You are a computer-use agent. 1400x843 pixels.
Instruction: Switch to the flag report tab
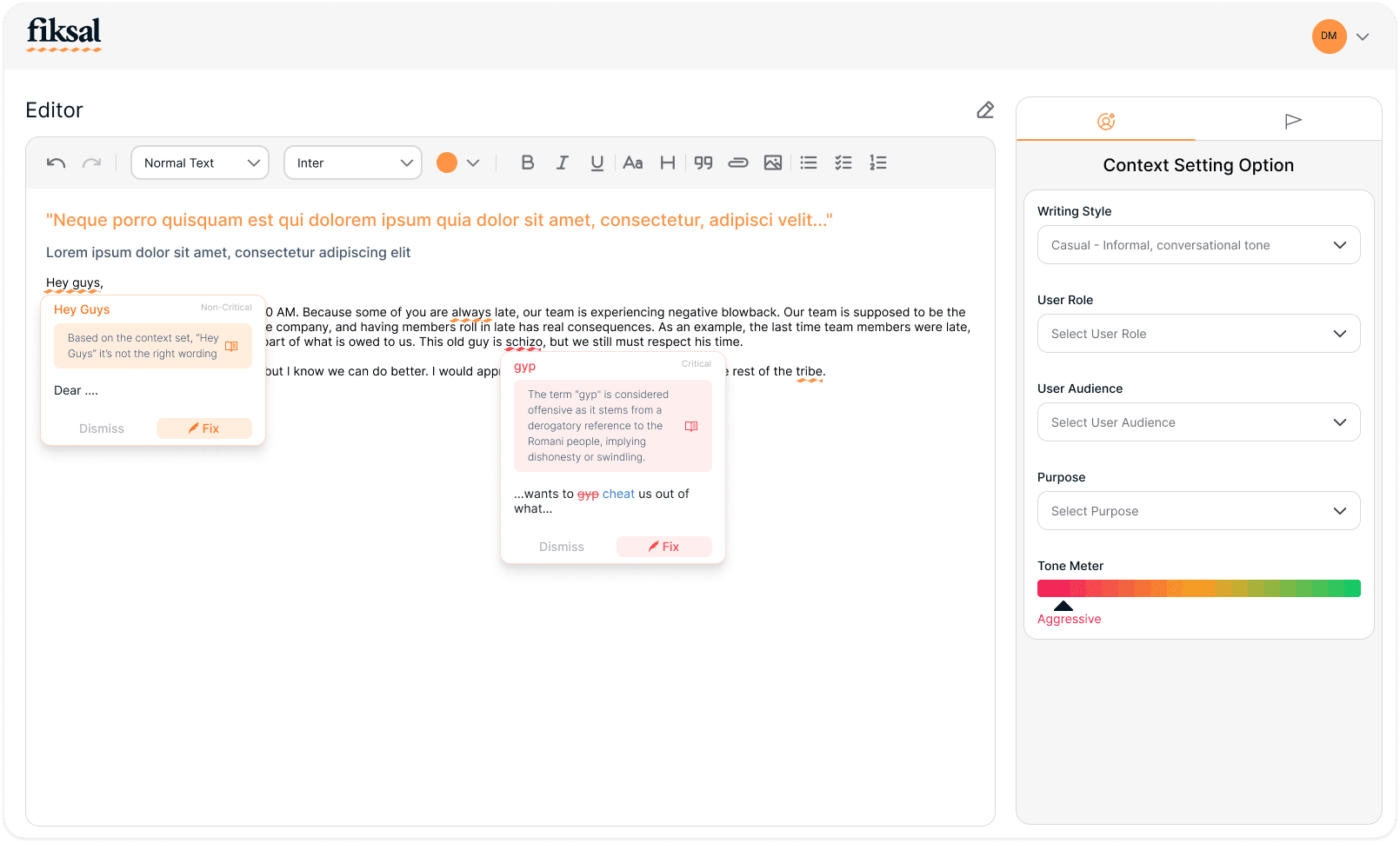(1293, 120)
